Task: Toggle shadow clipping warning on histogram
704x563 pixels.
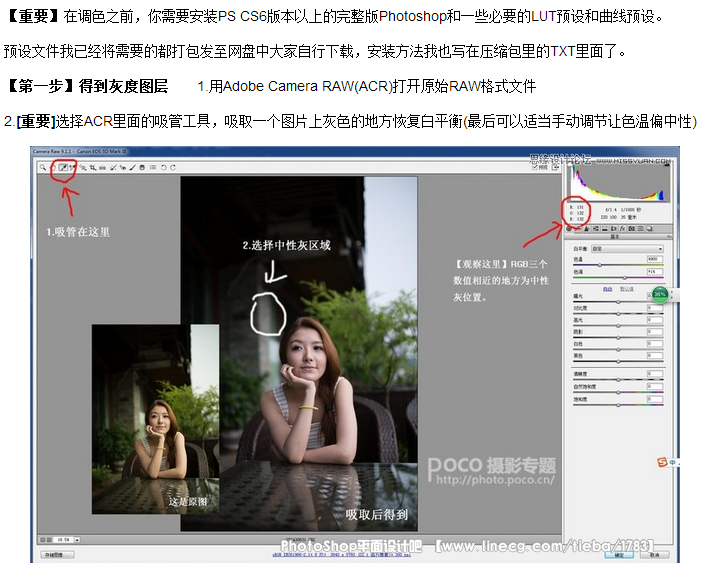Action: (x=572, y=166)
